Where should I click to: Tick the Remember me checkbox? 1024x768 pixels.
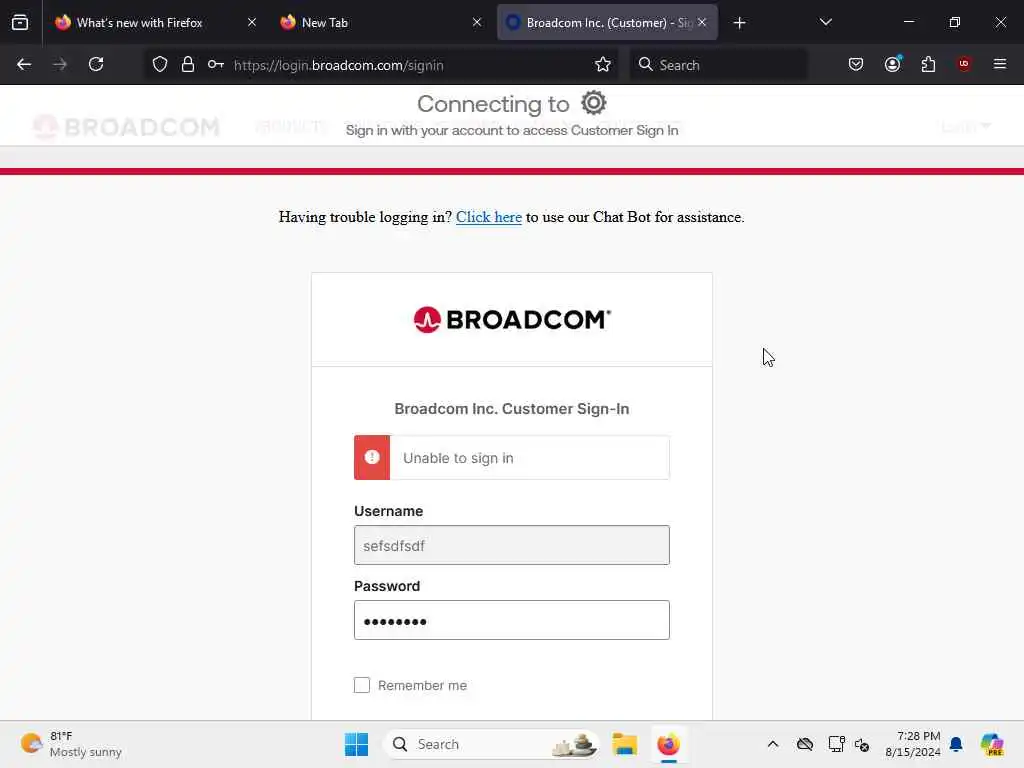pos(362,685)
